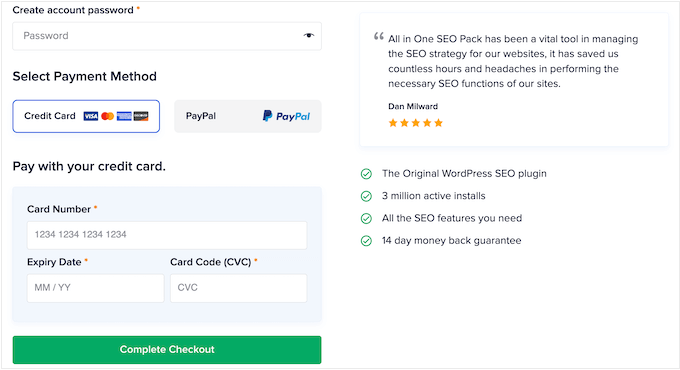
Task: Focus the CVC card code field
Action: pyautogui.click(x=239, y=288)
